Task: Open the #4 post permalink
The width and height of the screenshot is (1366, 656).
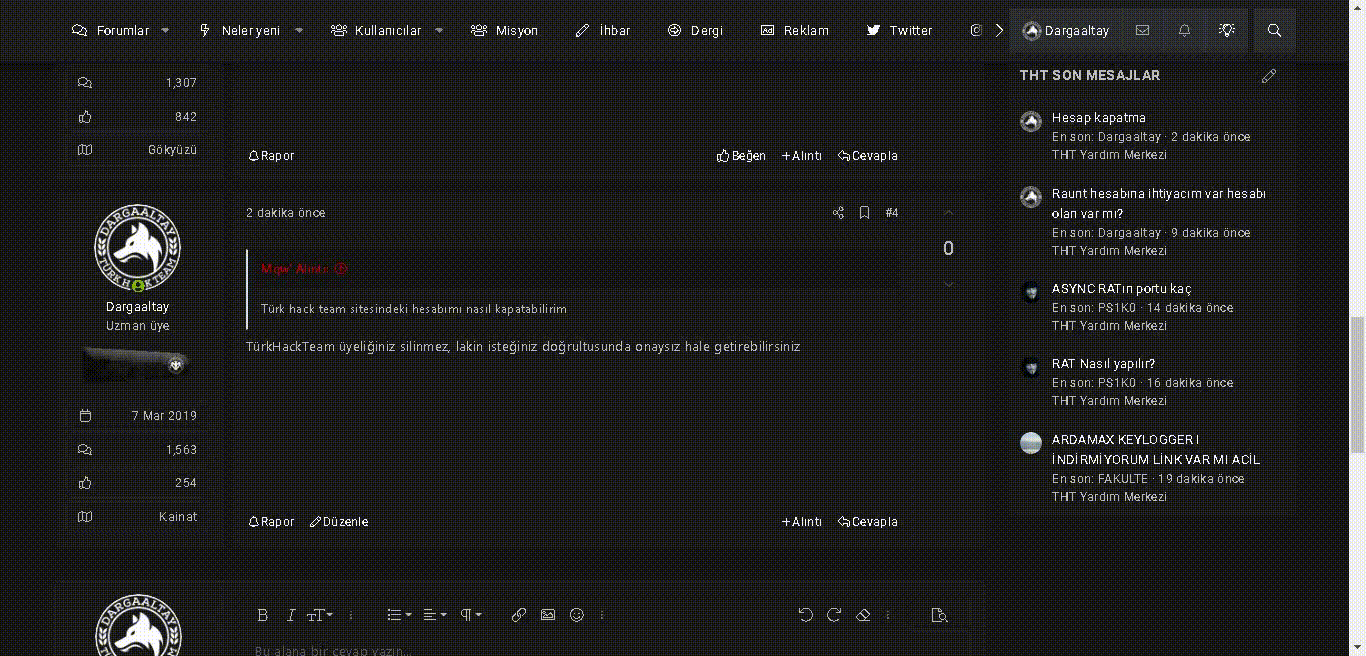Action: coord(892,213)
